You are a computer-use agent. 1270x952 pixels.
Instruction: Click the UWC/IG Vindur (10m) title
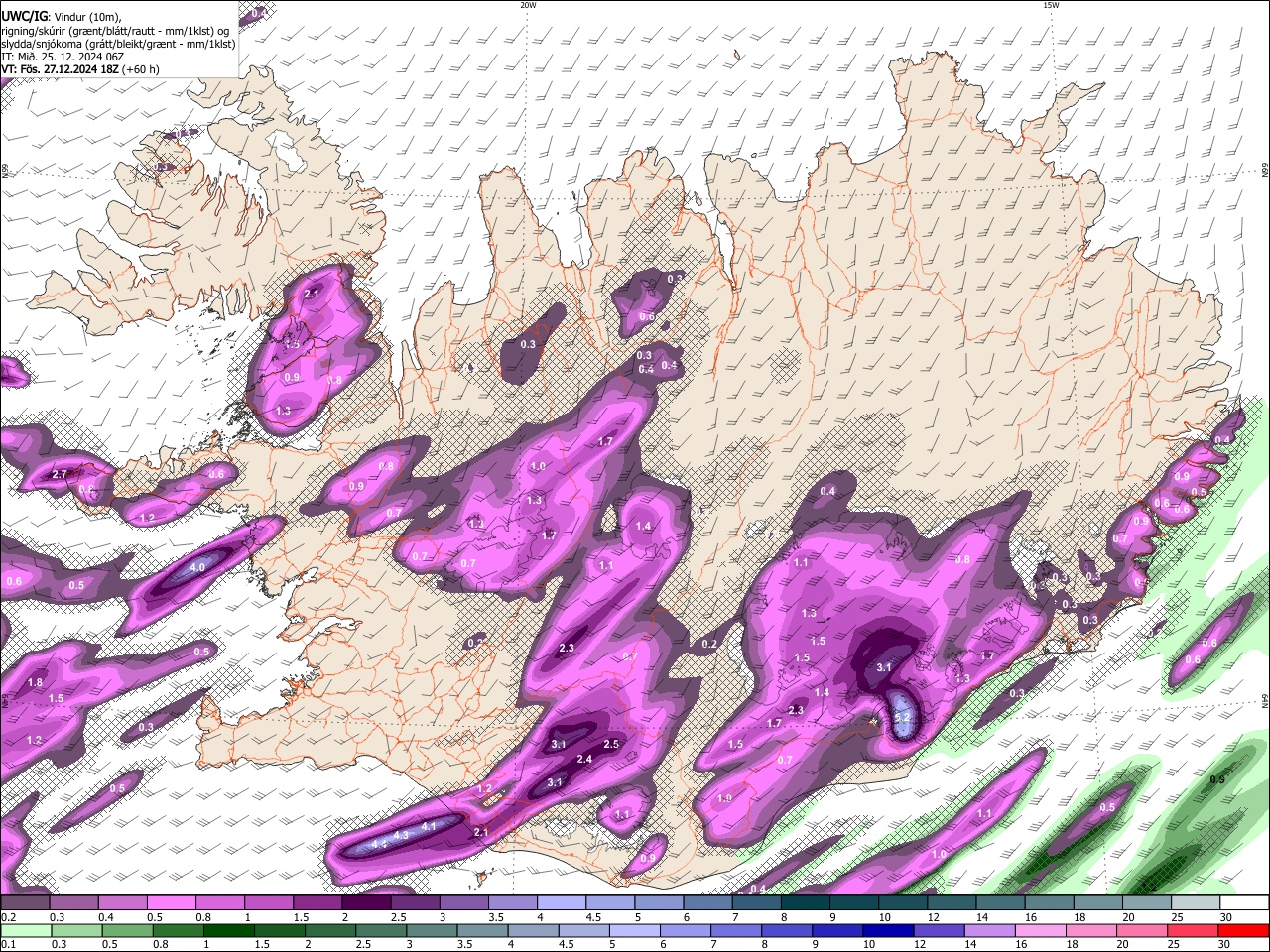62,16
